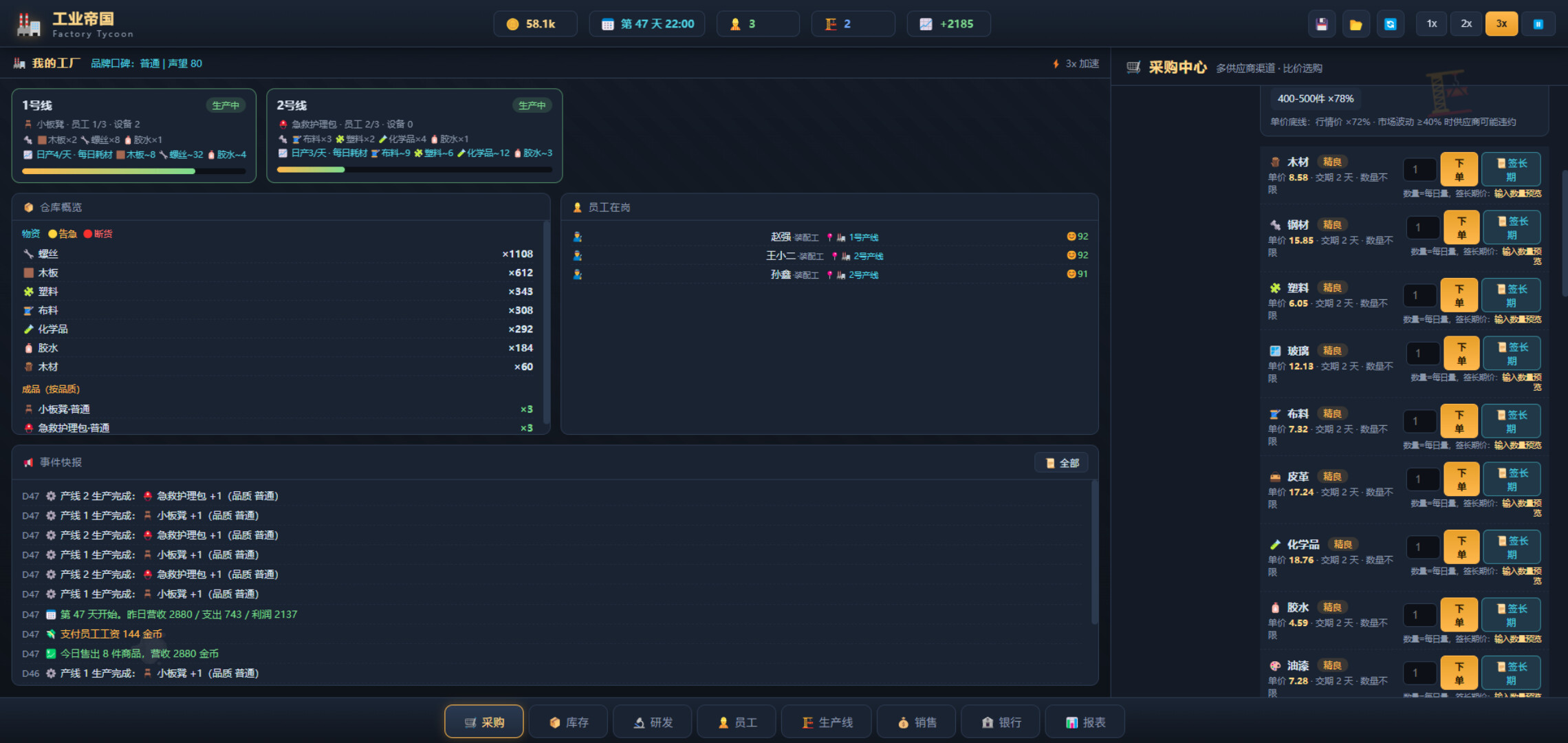This screenshot has height=743, width=1568.
Task: Open the 生产线 production line tab
Action: coord(827,722)
